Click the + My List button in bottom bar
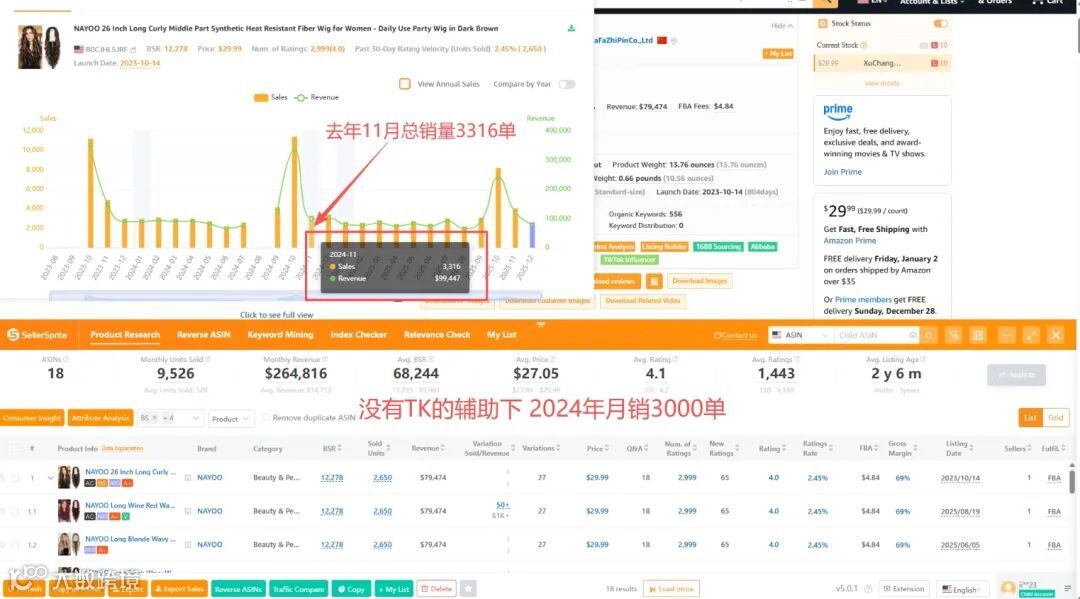 coord(393,589)
